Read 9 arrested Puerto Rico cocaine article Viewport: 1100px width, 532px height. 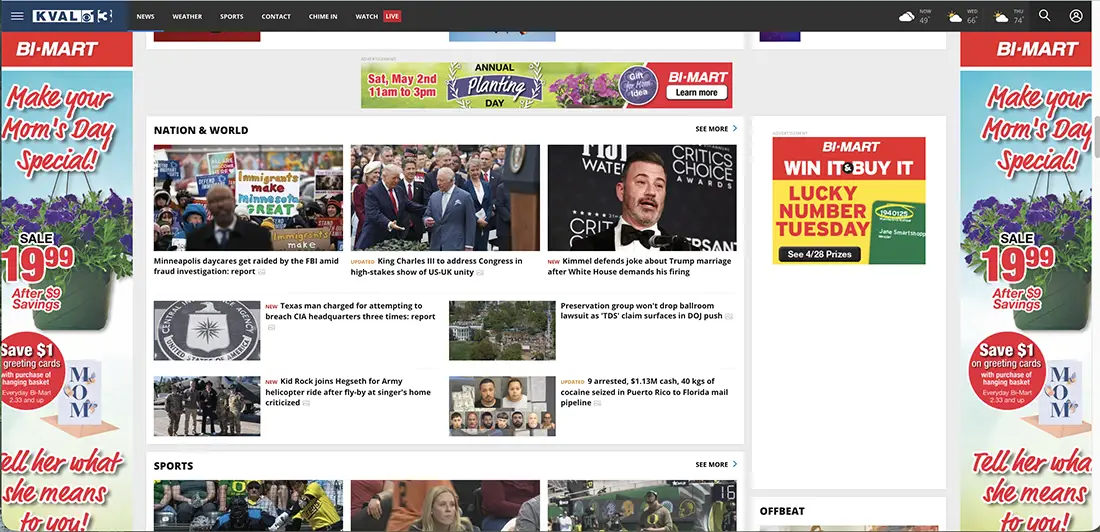644,392
